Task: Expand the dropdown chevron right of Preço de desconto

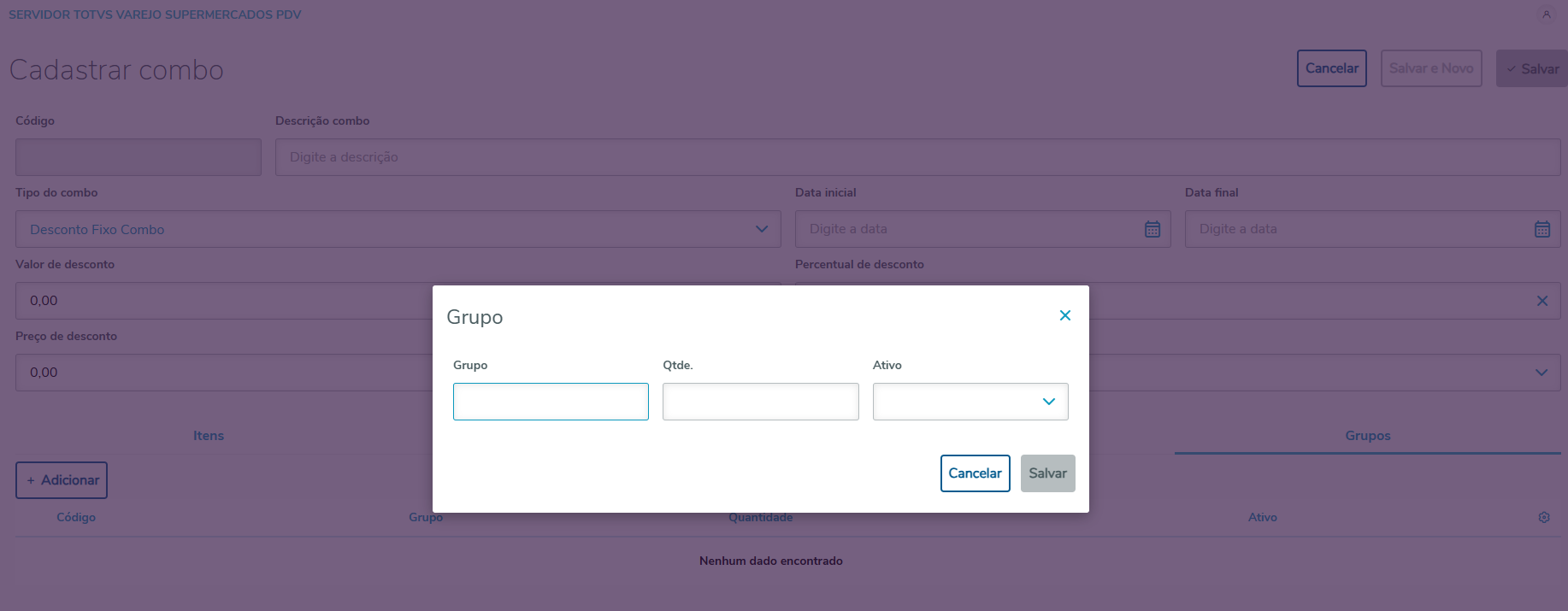Action: (x=1541, y=373)
